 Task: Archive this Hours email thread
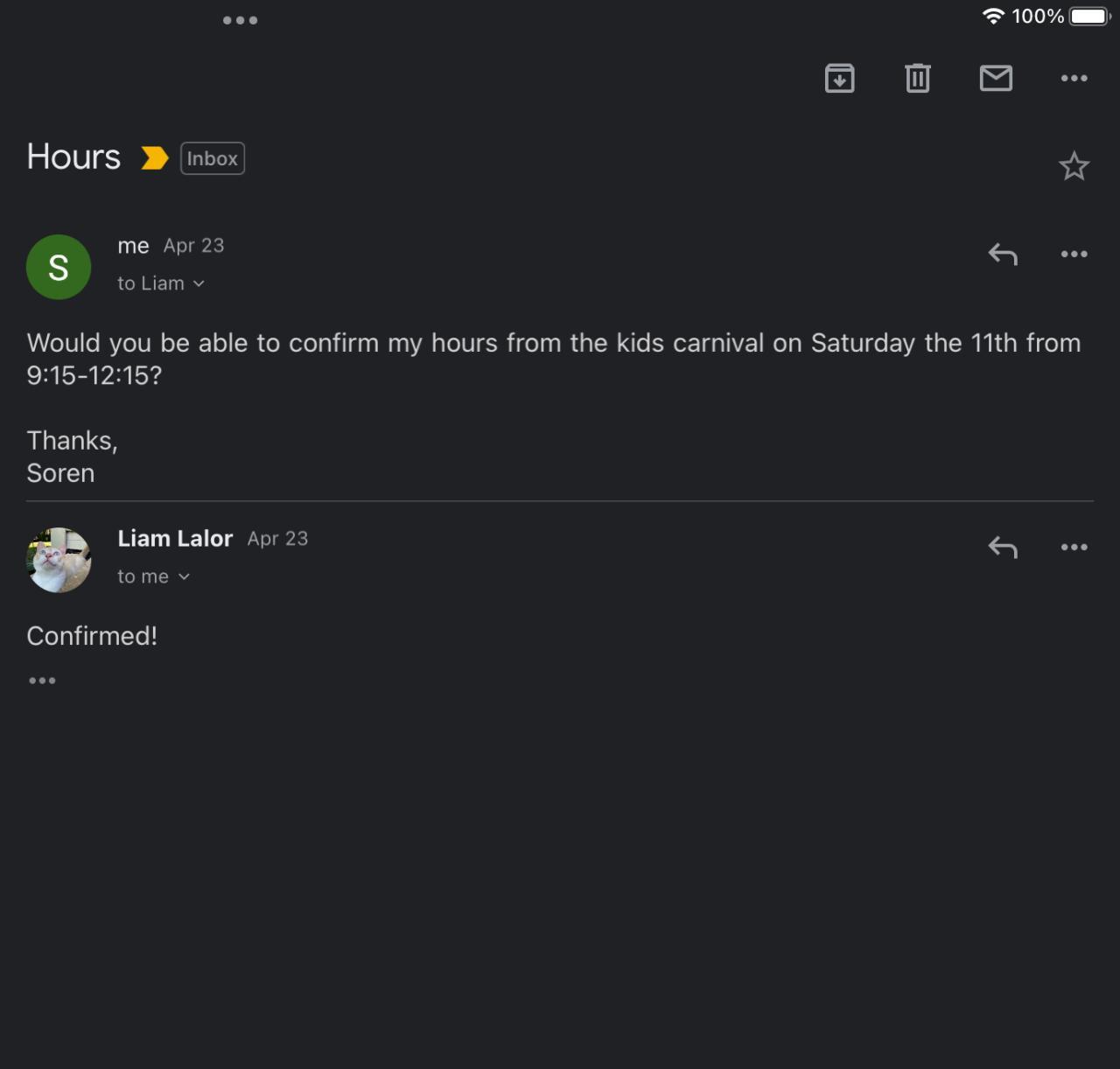tap(839, 79)
